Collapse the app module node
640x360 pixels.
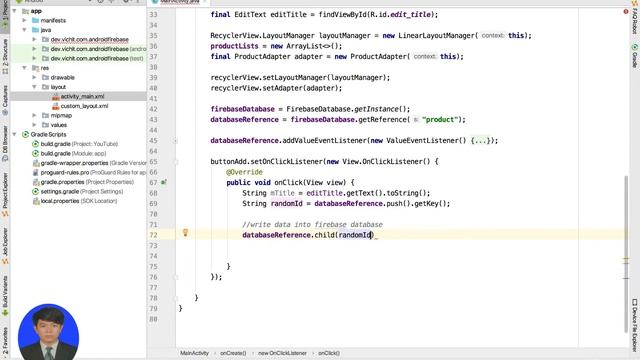(15, 11)
